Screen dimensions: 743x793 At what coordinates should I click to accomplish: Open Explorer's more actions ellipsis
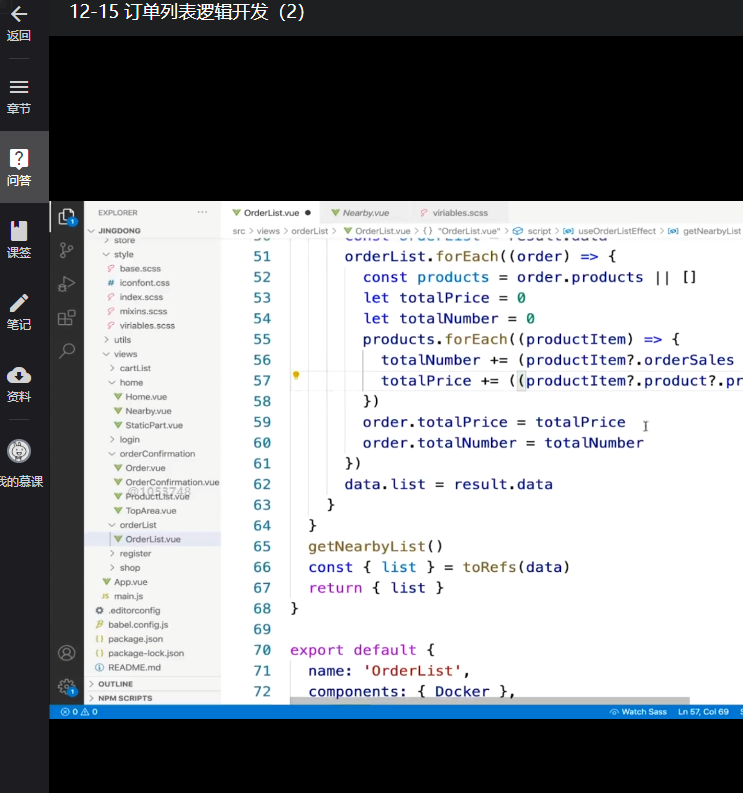[x=203, y=212]
